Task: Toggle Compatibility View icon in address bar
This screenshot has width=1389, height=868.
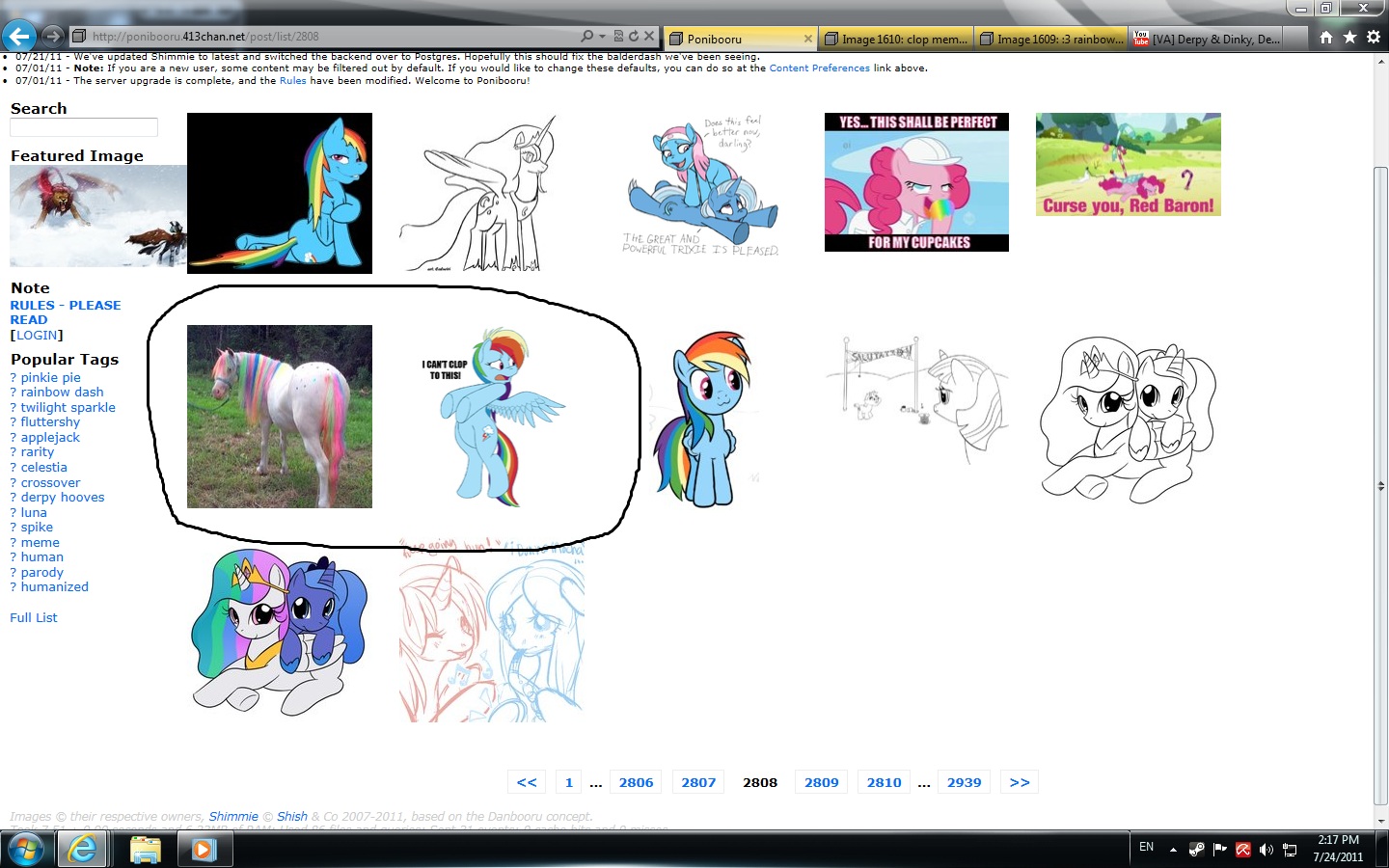Action: point(618,37)
